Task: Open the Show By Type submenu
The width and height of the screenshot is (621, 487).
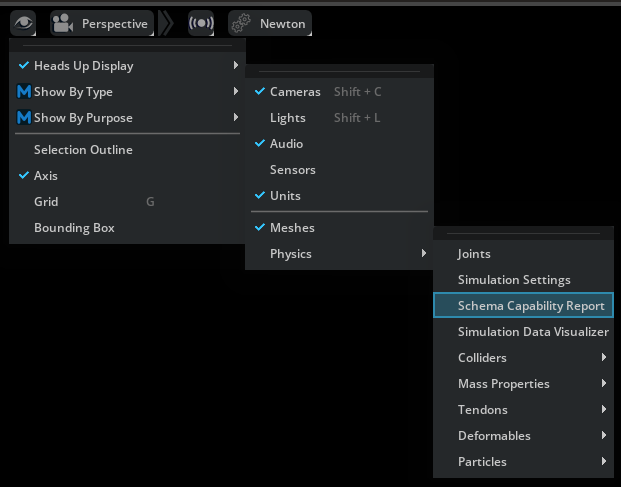Action: click(127, 91)
